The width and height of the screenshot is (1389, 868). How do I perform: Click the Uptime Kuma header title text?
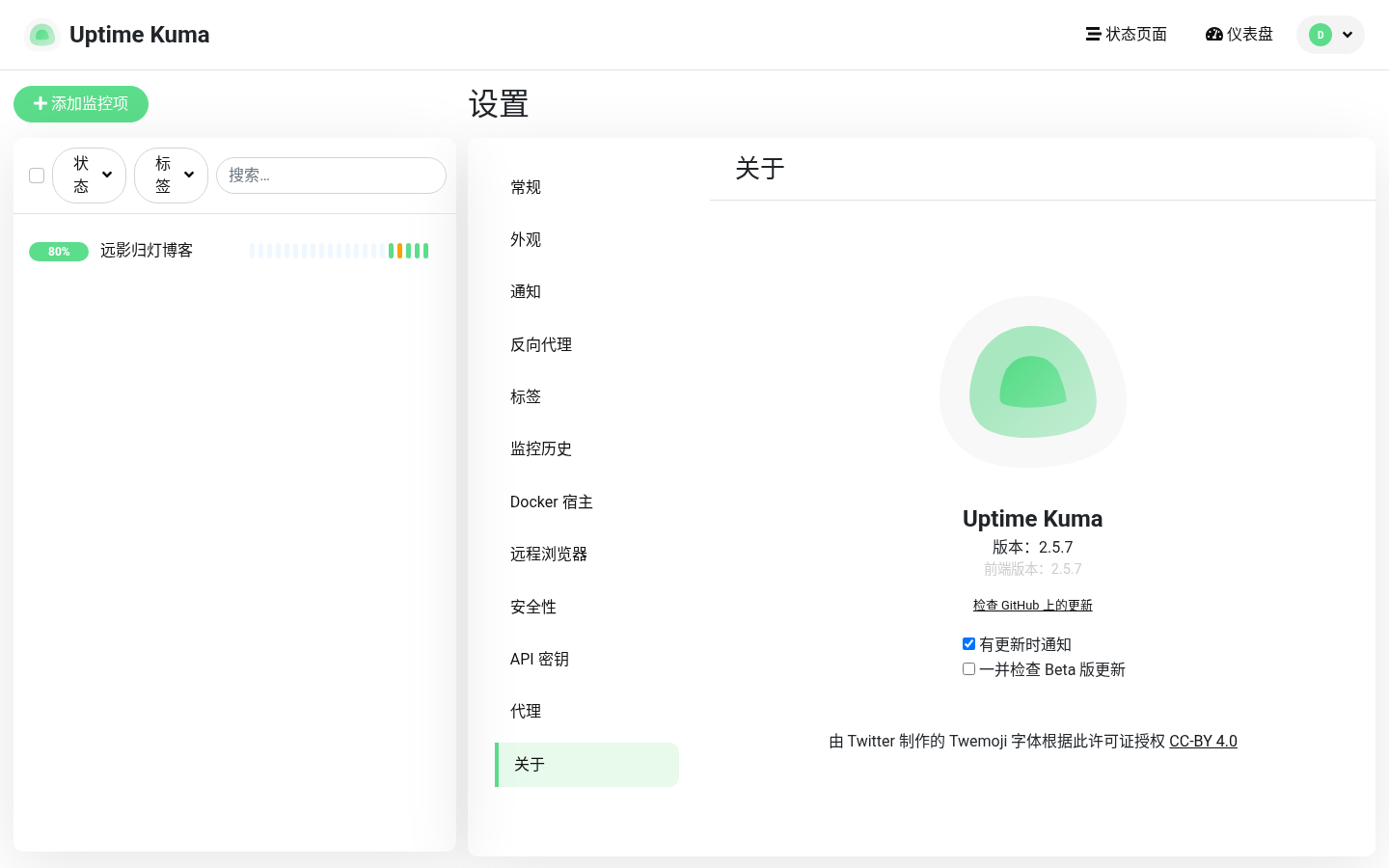139,35
